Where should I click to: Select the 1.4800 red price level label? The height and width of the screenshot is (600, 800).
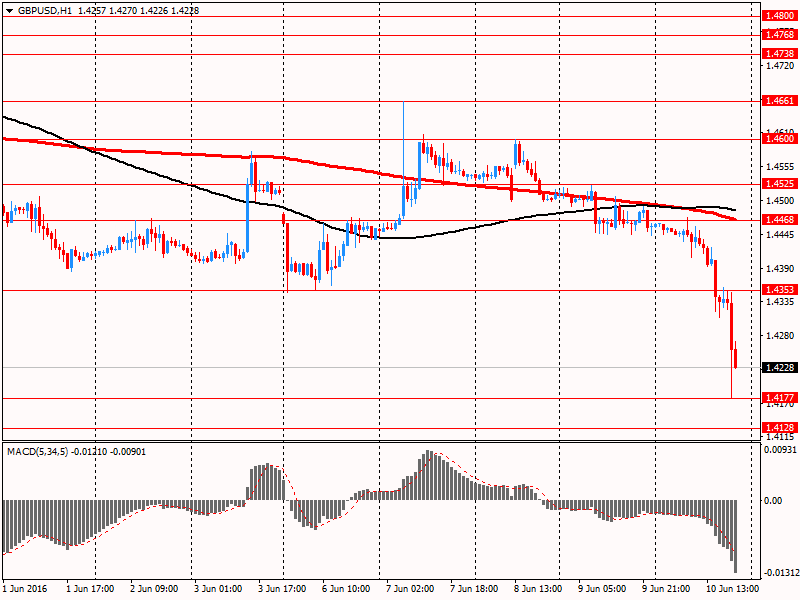pyautogui.click(x=779, y=16)
